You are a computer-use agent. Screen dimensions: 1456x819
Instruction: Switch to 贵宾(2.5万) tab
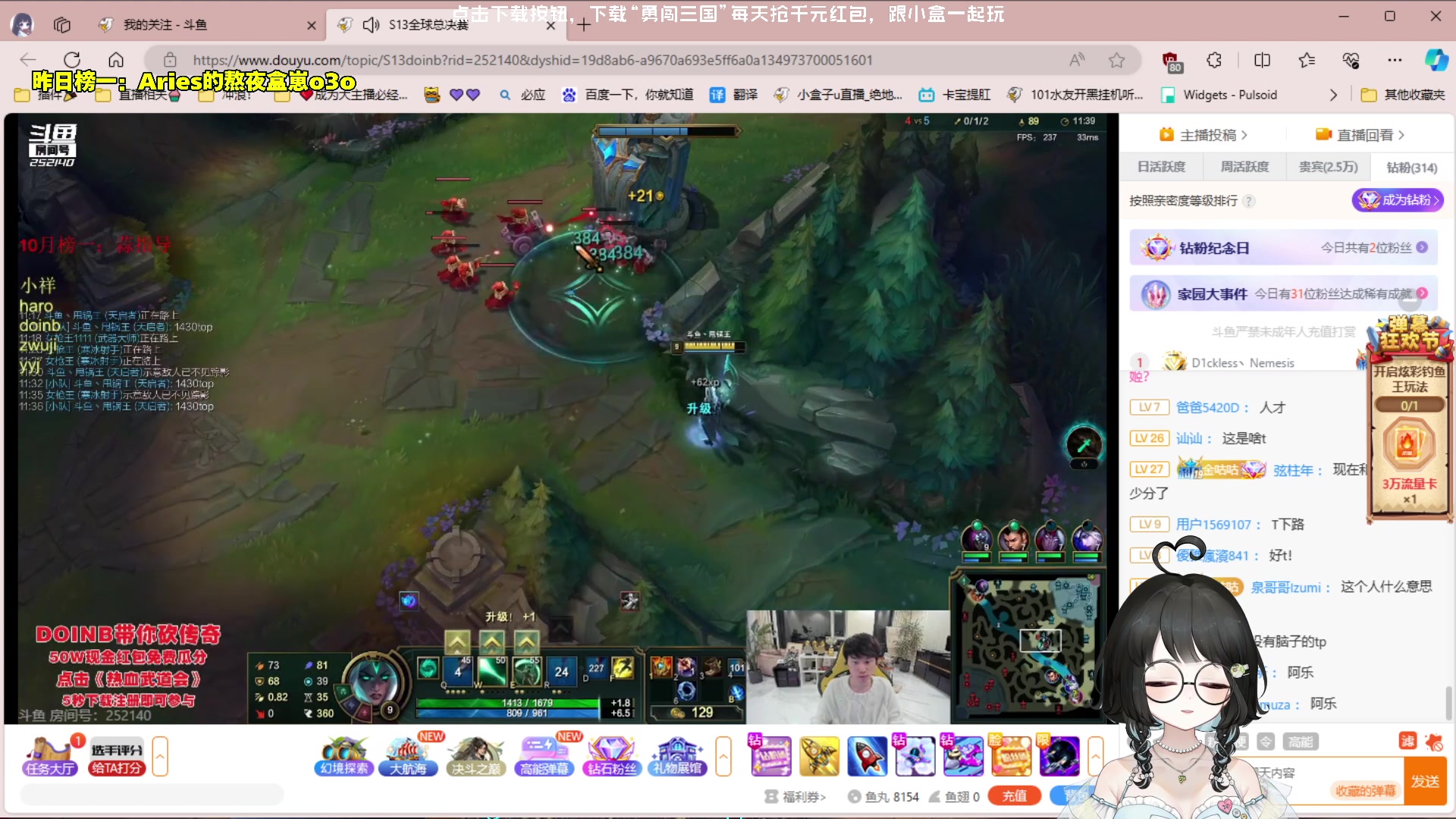1328,167
